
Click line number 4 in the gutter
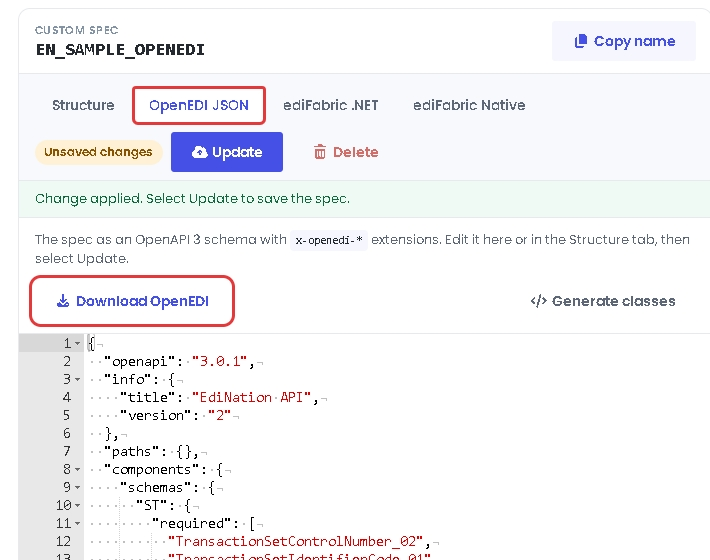pyautogui.click(x=67, y=397)
